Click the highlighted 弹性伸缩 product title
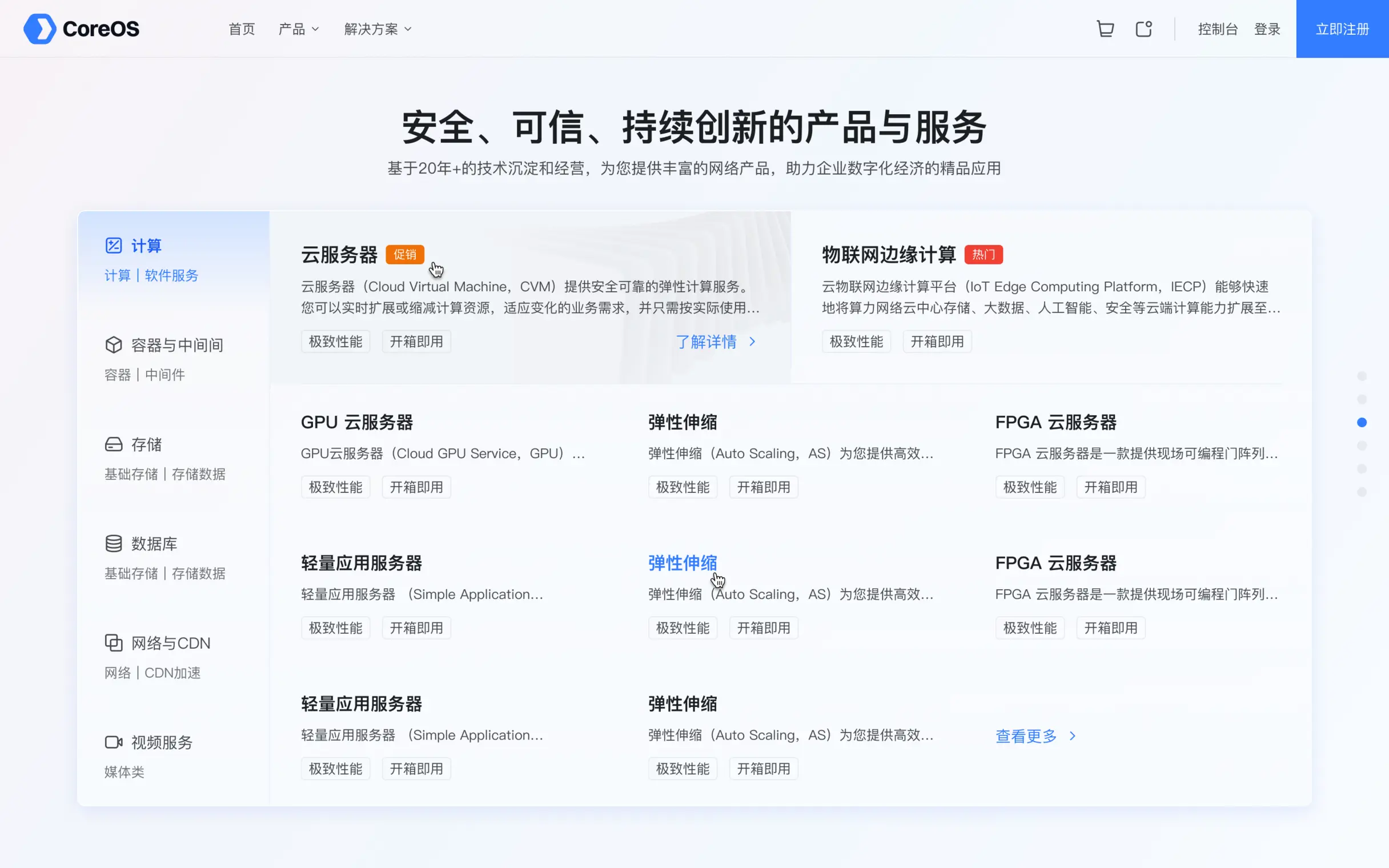This screenshot has width=1389, height=868. pos(681,562)
